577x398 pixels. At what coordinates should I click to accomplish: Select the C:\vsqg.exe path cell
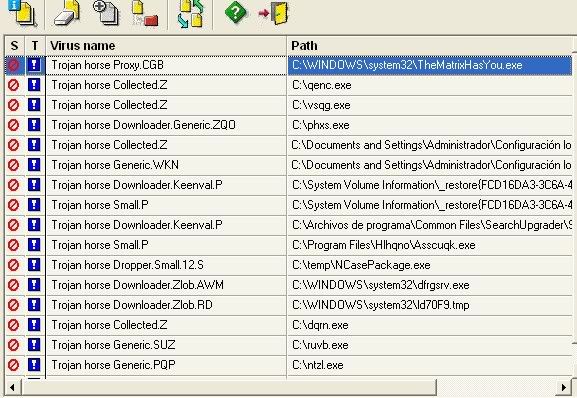click(430, 105)
